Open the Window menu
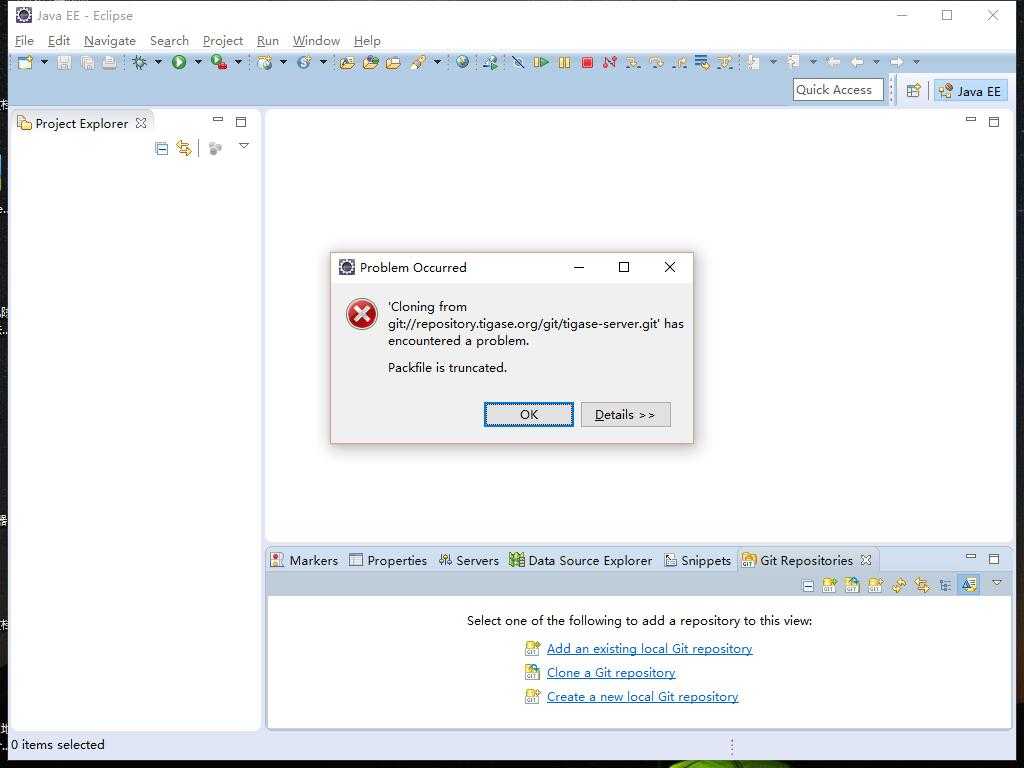The image size is (1024, 768). (317, 40)
